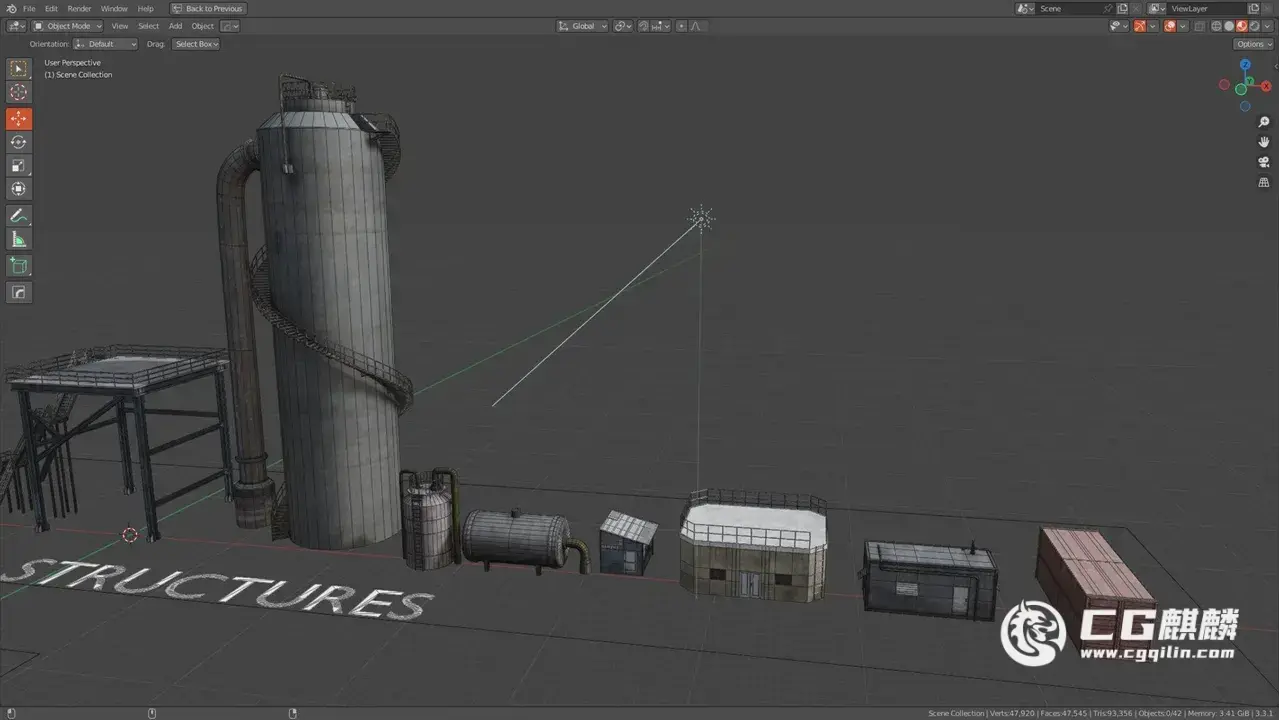Open the Render menu
Image resolution: width=1280 pixels, height=720 pixels.
(x=79, y=9)
